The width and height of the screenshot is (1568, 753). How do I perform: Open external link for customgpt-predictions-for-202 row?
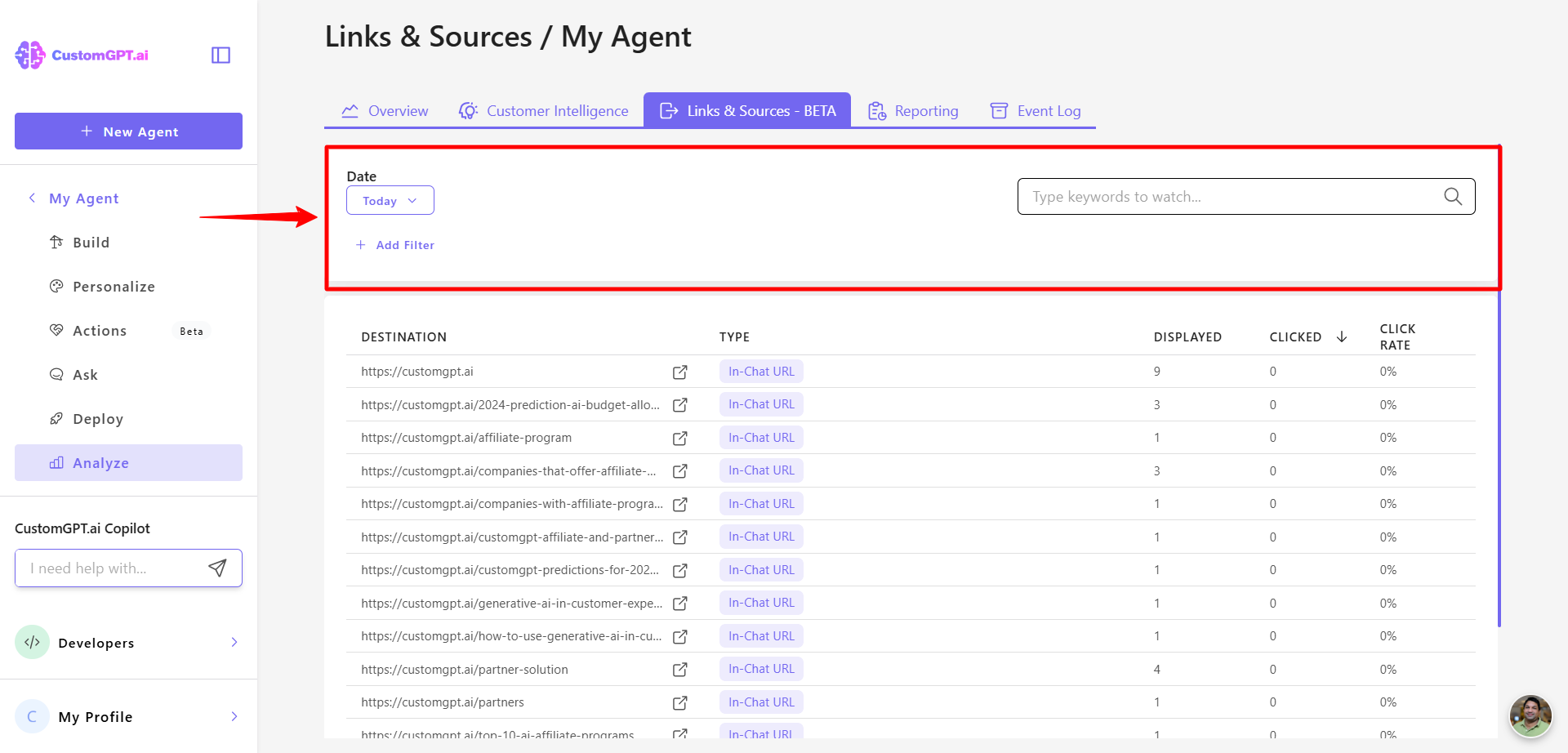pos(679,571)
